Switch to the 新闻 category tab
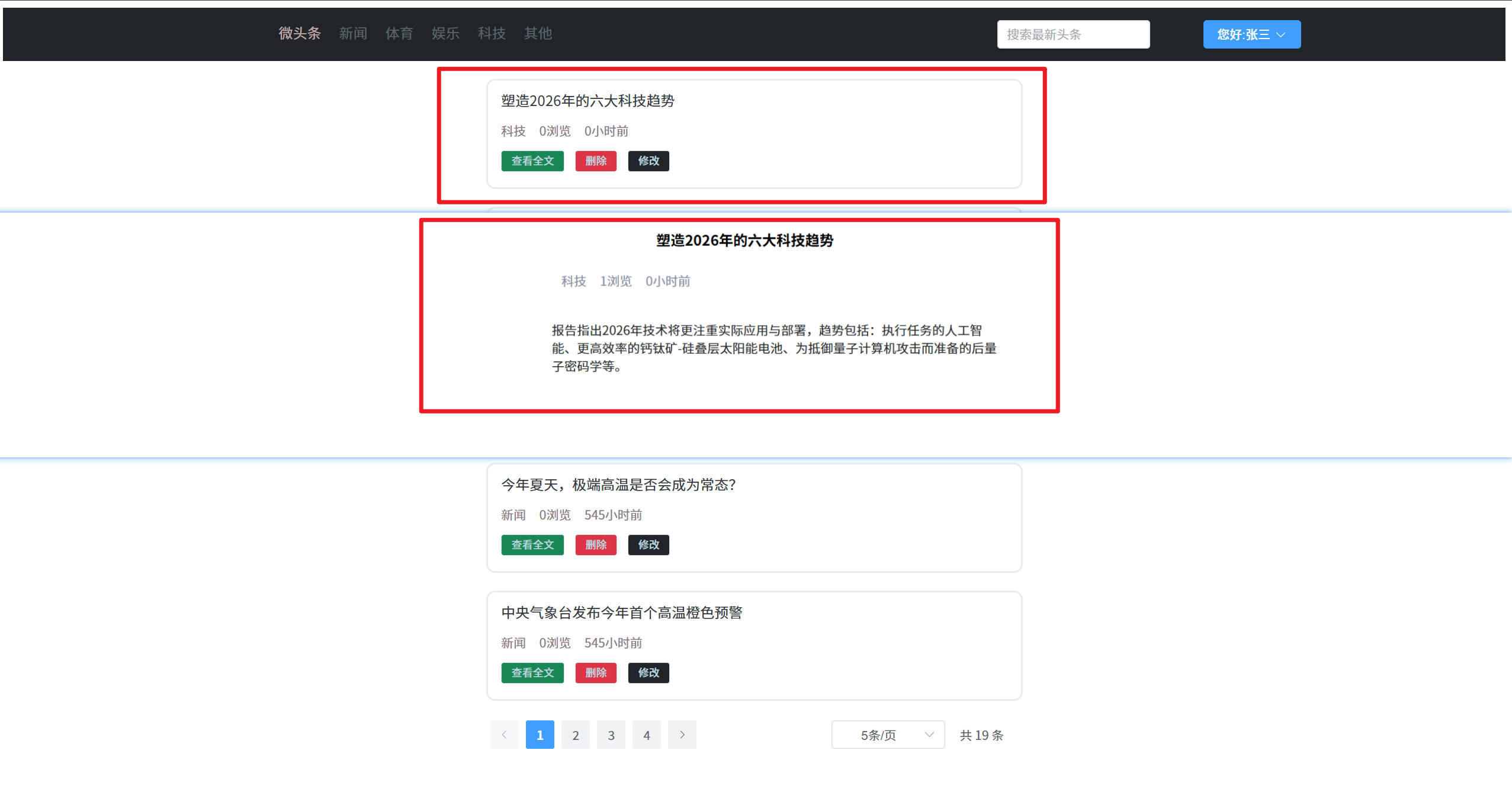This screenshot has height=798, width=1512. pyautogui.click(x=353, y=34)
